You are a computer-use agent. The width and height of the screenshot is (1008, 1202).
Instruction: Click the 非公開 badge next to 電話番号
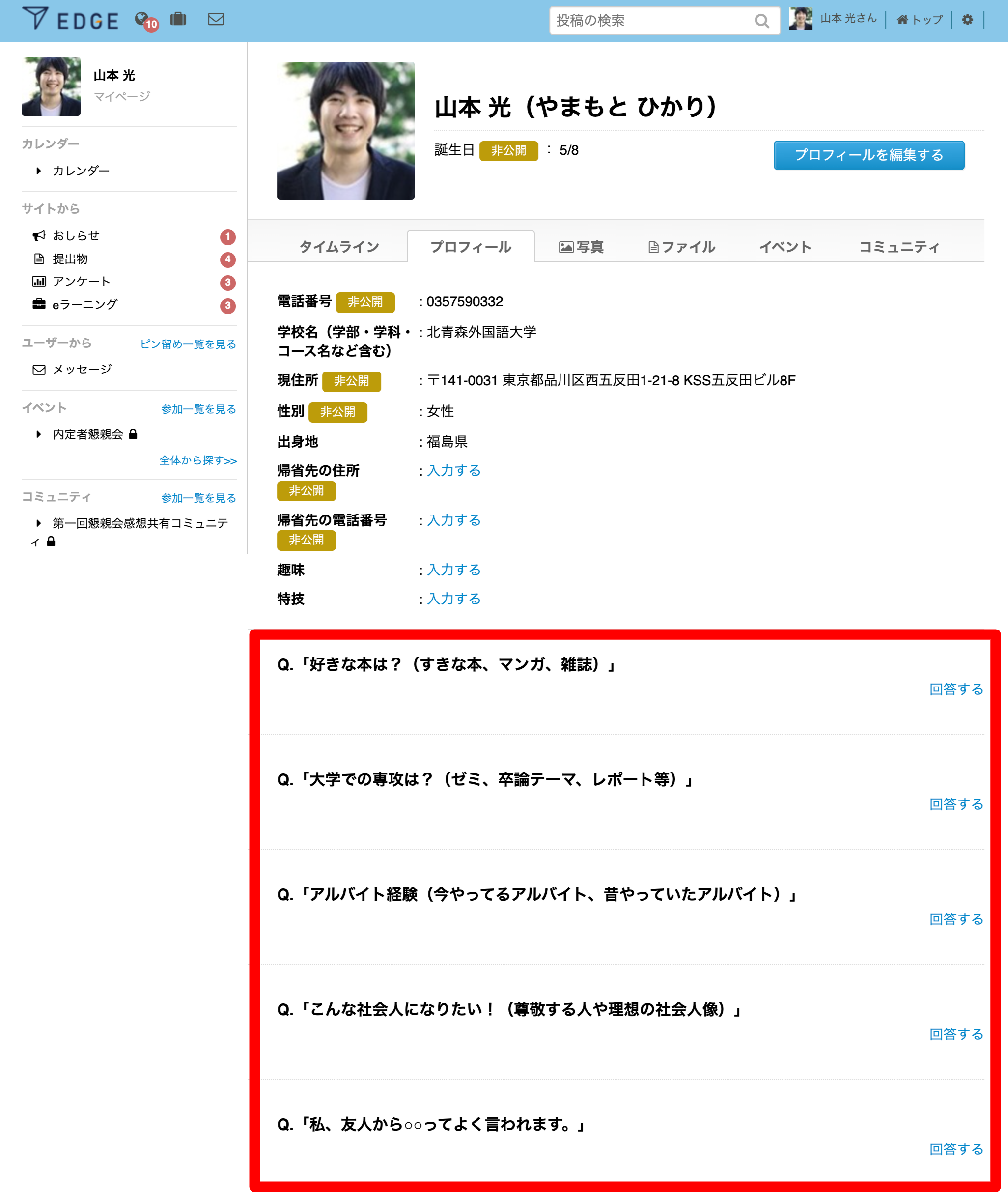click(x=365, y=302)
